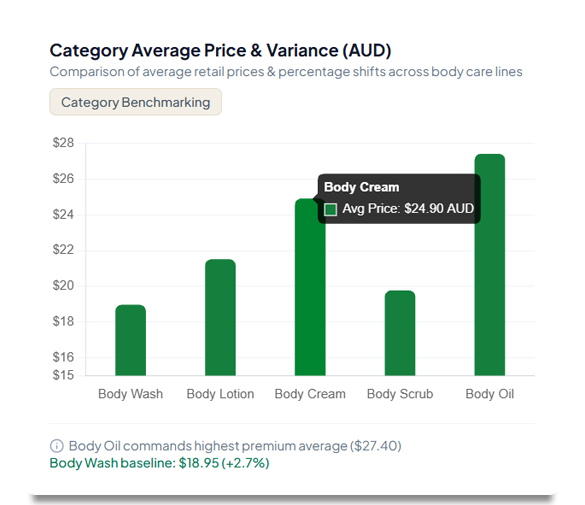585x505 pixels.
Task: Click the Avg Price $24.90 tooltip text
Action: 408,208
